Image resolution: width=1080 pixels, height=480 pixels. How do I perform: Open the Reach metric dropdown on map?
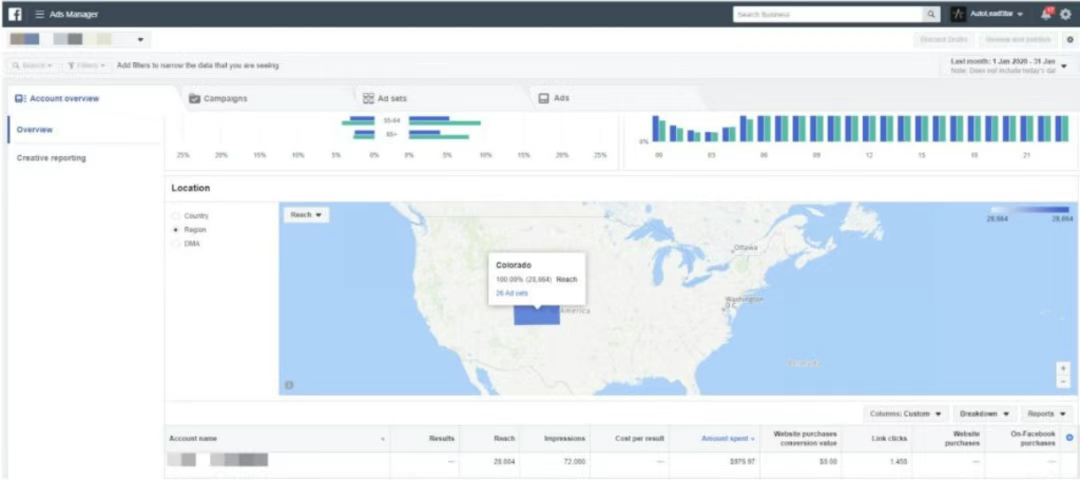point(307,215)
